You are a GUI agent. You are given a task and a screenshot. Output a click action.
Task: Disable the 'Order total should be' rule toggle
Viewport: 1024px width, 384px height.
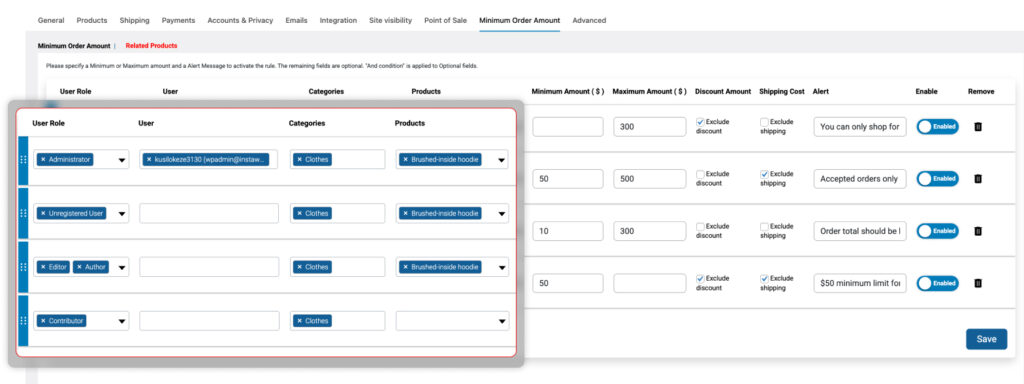point(938,231)
